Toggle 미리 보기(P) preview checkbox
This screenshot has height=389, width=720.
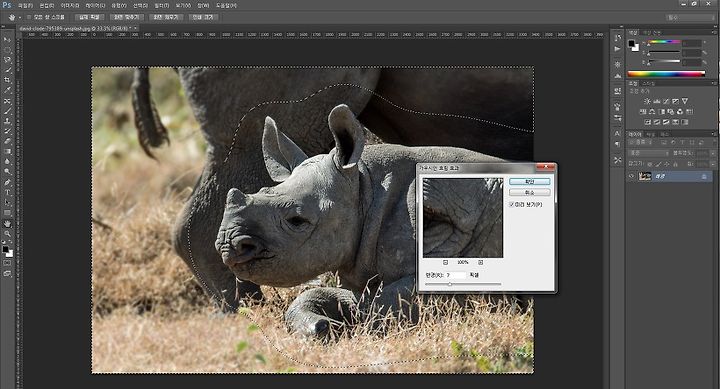coord(512,204)
